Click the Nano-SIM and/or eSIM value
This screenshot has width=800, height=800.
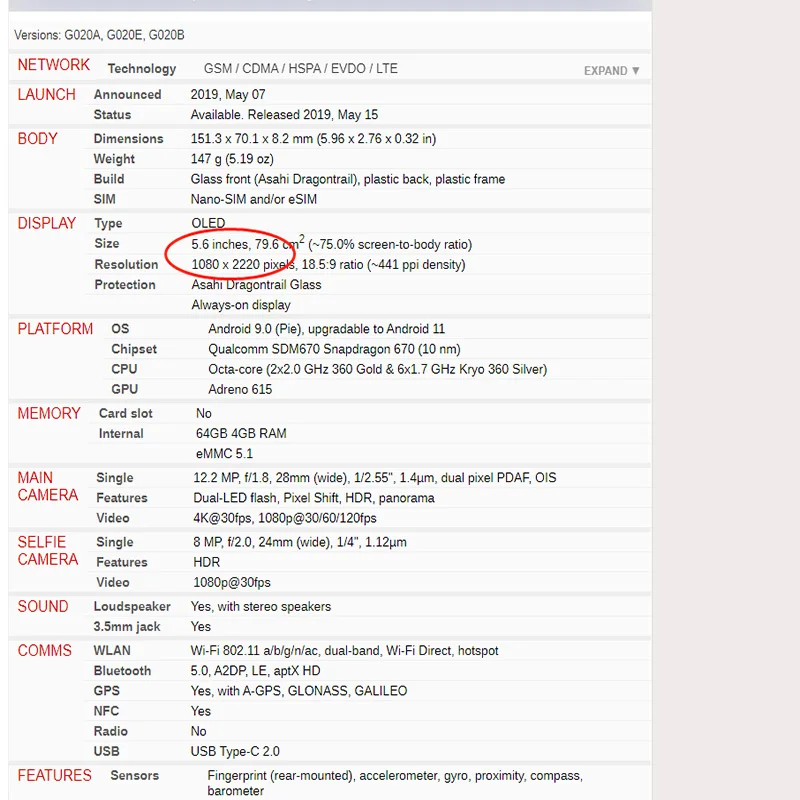pos(254,199)
